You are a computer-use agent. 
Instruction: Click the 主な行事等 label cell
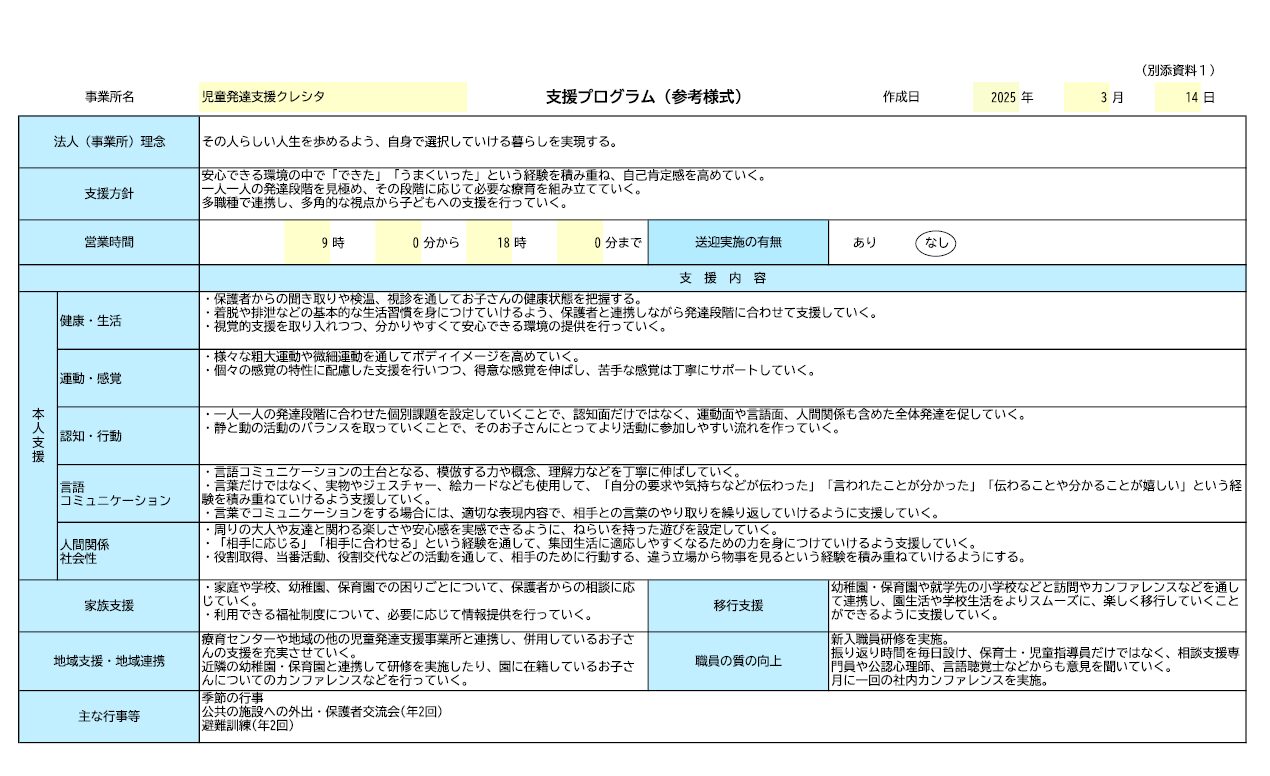click(109, 716)
